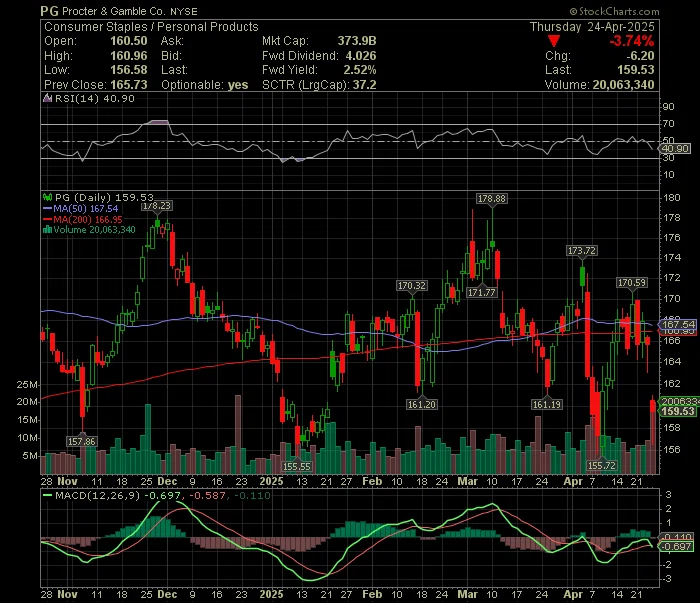
Task: Click the RSI(14) indicator icon
Action: (47, 98)
